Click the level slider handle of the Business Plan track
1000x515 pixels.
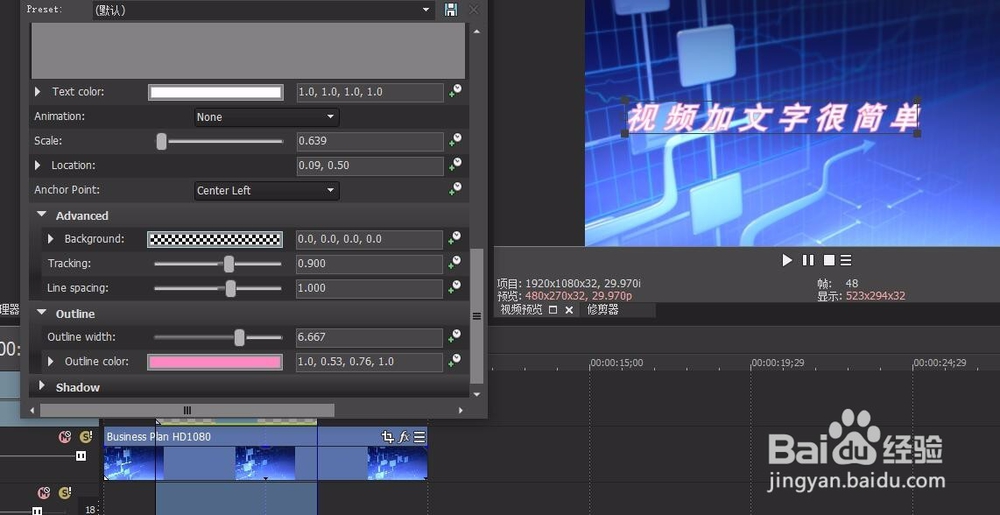[x=81, y=456]
